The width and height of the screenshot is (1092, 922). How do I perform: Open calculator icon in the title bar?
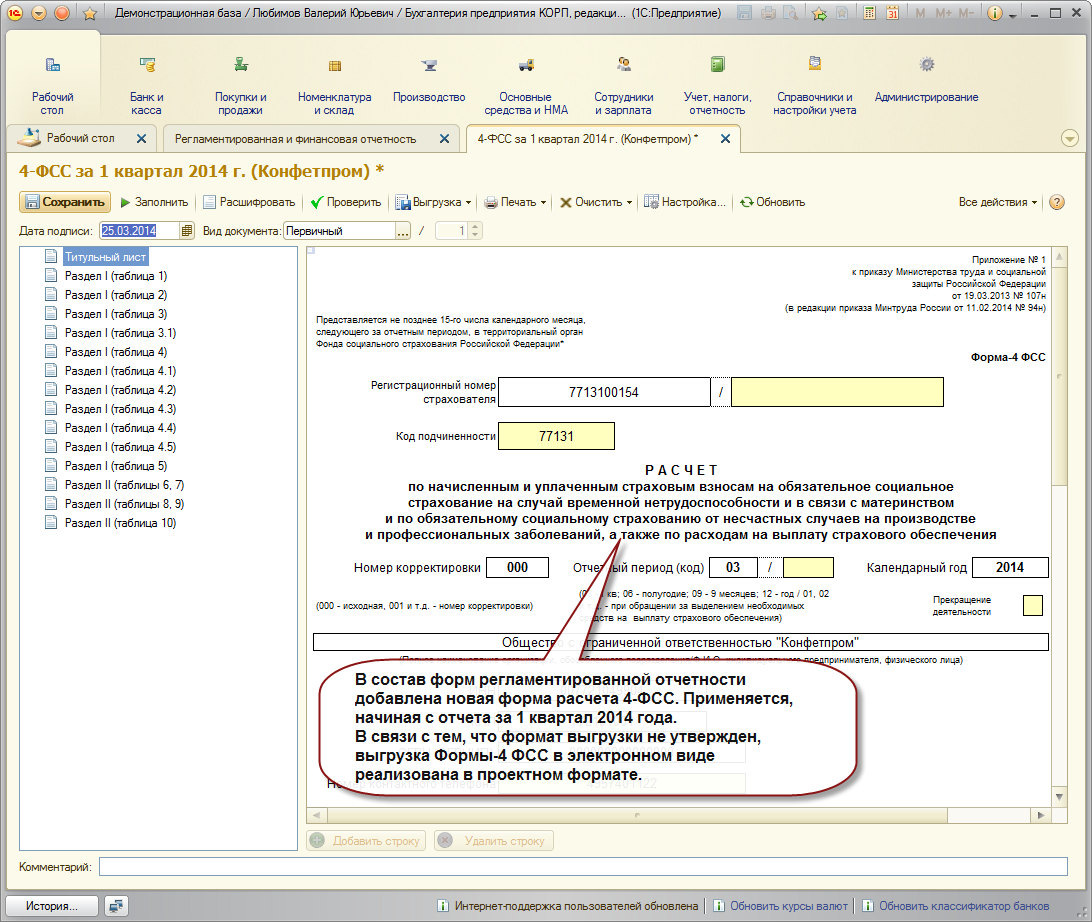tap(869, 13)
